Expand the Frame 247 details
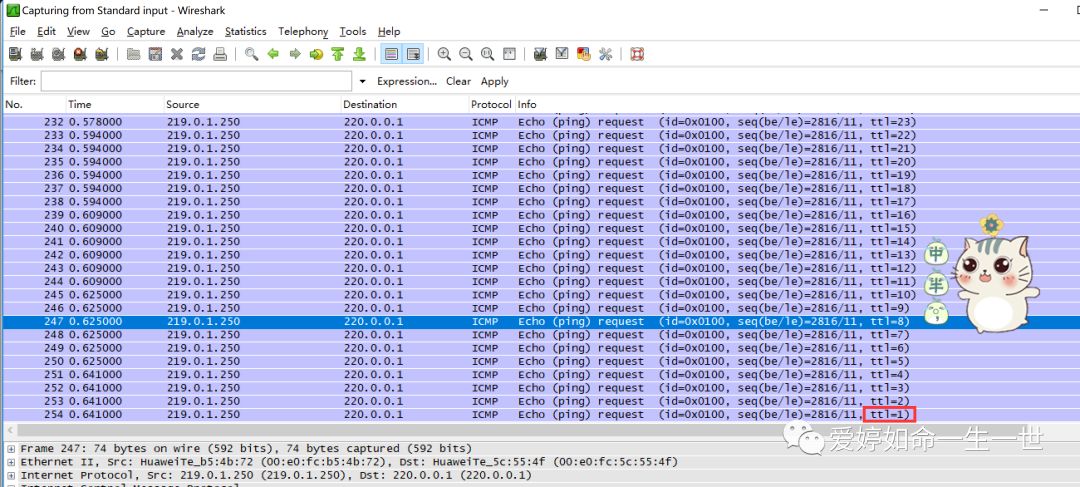The width and height of the screenshot is (1080, 487). pos(11,448)
